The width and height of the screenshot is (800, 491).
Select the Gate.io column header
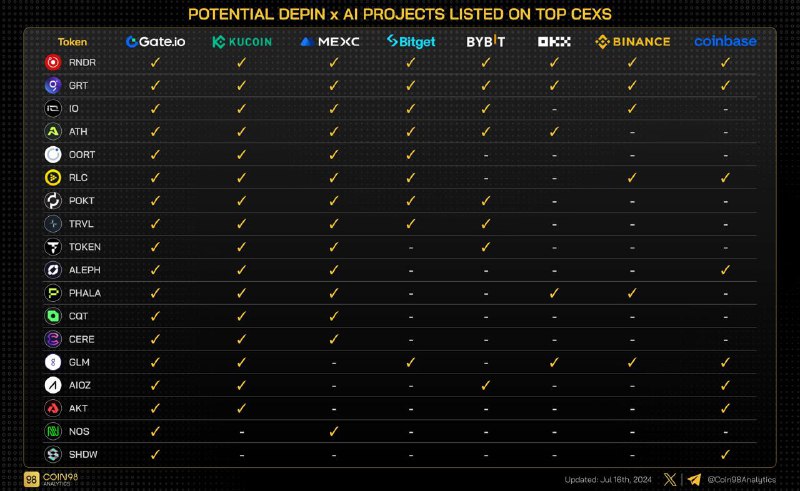[155, 41]
